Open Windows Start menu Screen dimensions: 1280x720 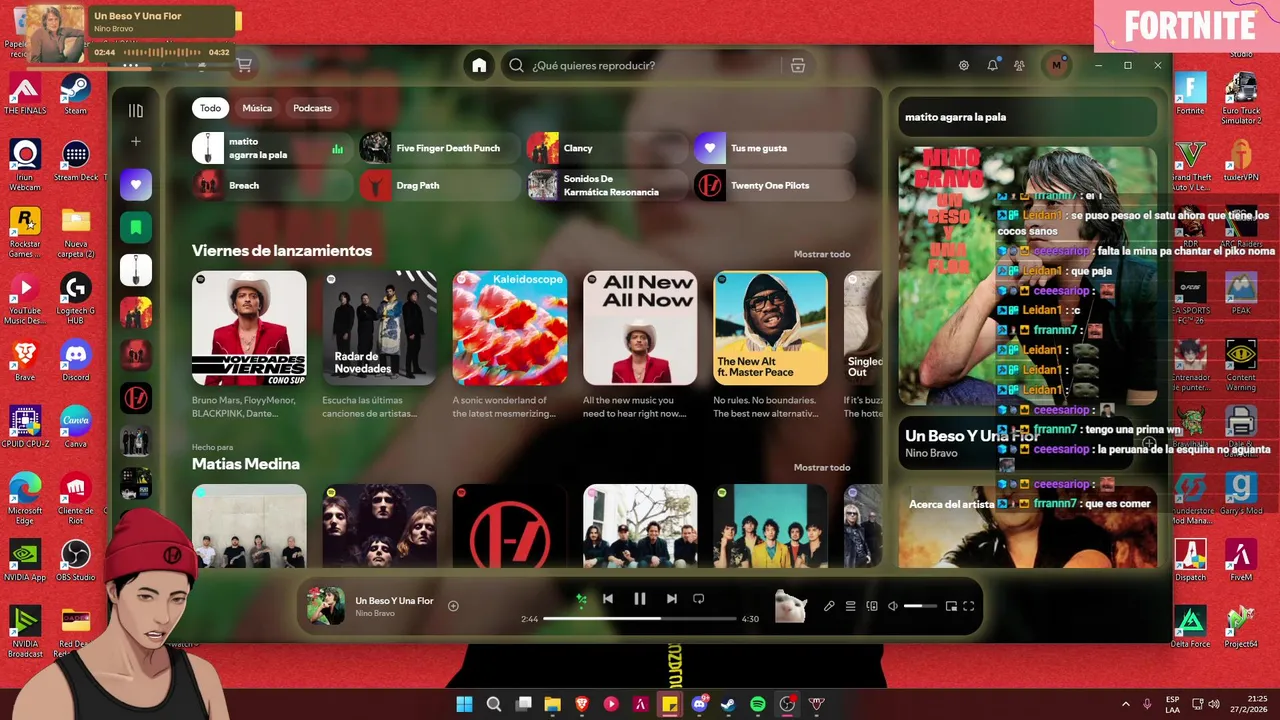[x=464, y=704]
